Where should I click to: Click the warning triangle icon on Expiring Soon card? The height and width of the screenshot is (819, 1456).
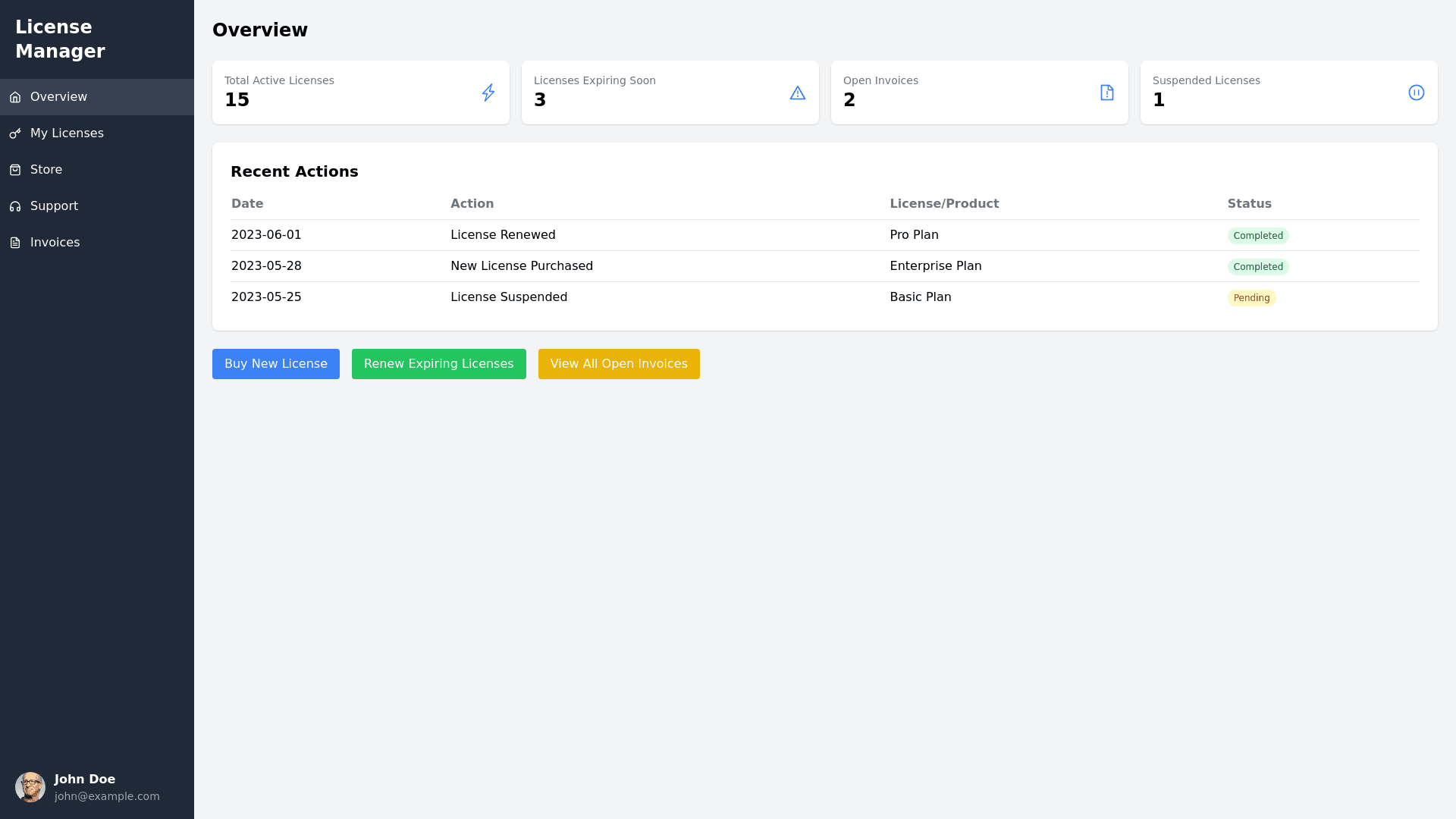pos(797,93)
